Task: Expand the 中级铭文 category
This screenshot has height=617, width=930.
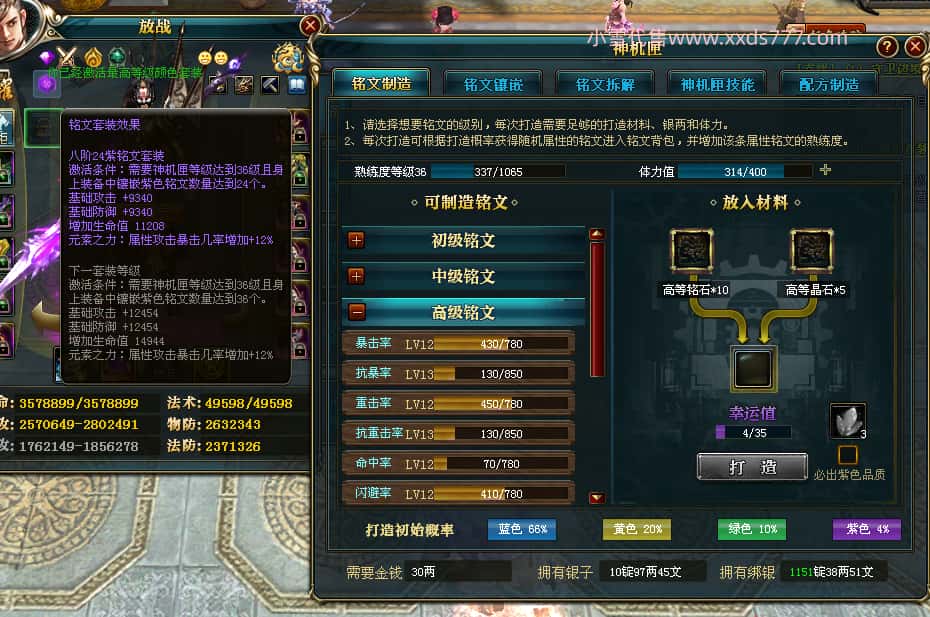Action: pos(356,276)
